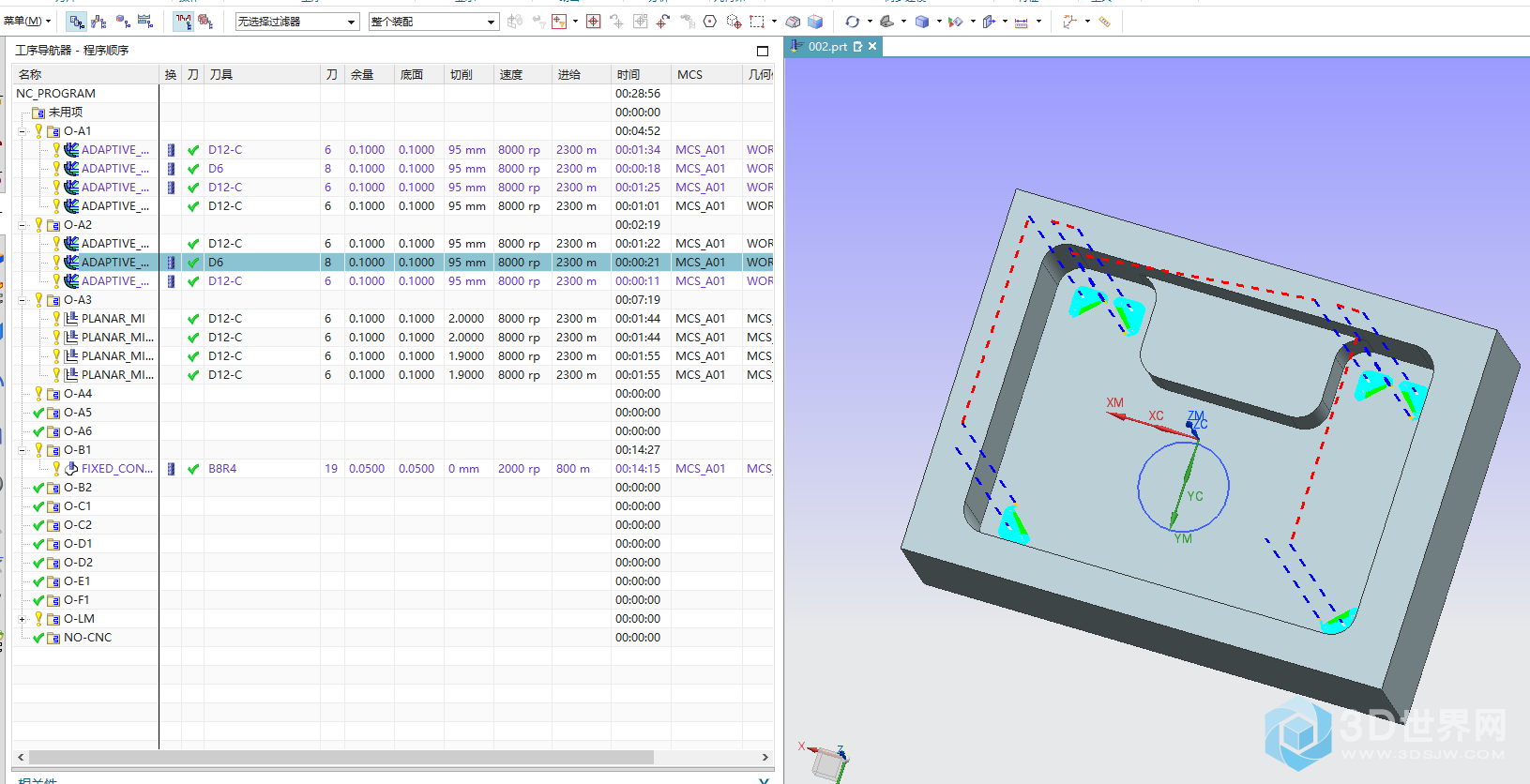Screen dimensions: 1530x784
Task: Click the maximize icon of the navigator panel
Action: [x=762, y=51]
